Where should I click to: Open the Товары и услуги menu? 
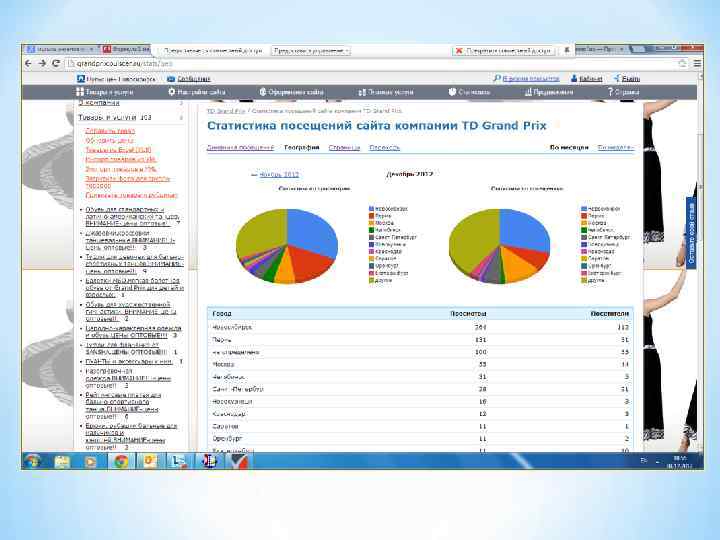105,92
